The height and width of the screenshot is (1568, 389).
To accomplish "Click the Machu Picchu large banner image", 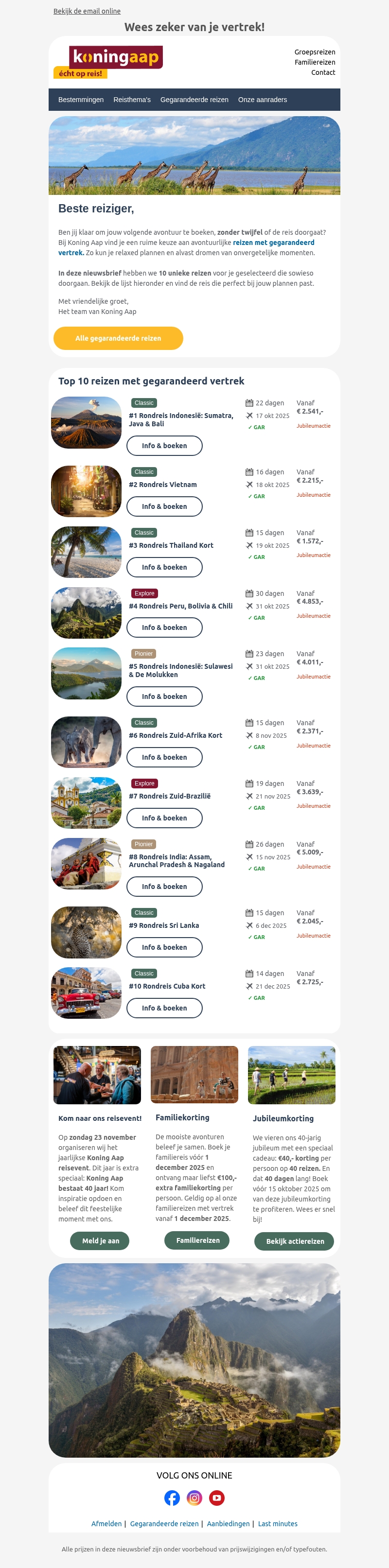I will pyautogui.click(x=194, y=1360).
